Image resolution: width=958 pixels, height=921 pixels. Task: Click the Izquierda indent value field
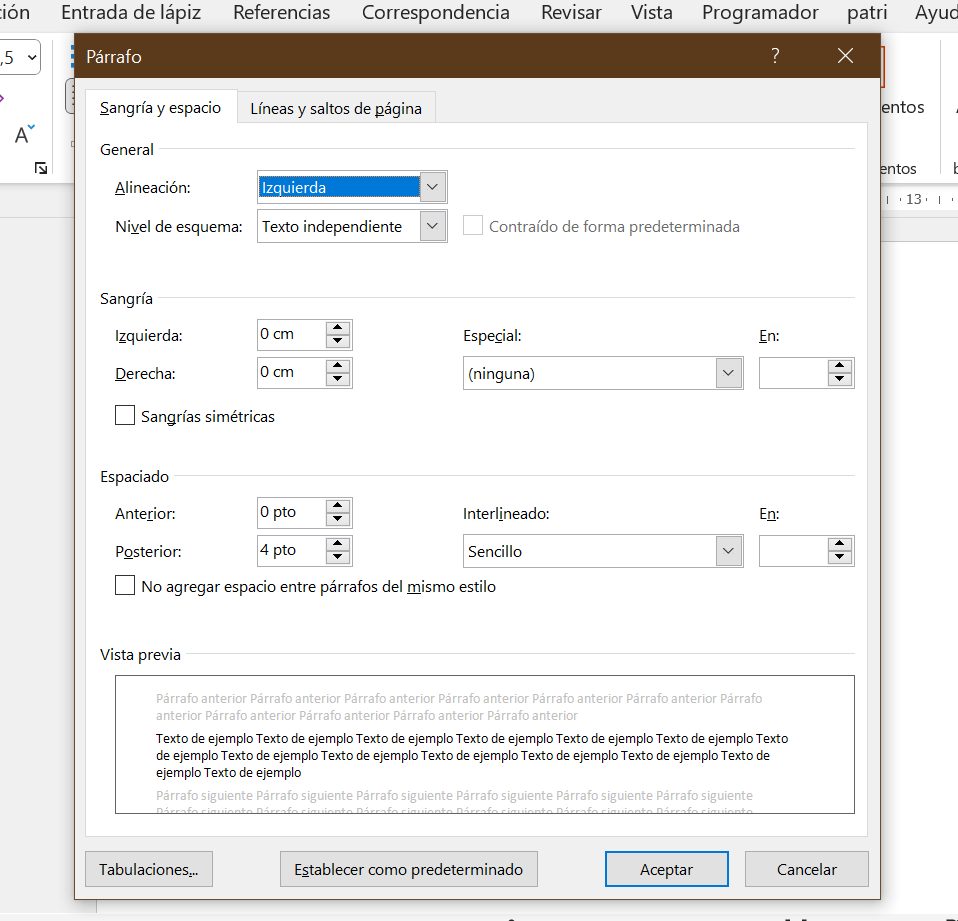click(x=291, y=335)
